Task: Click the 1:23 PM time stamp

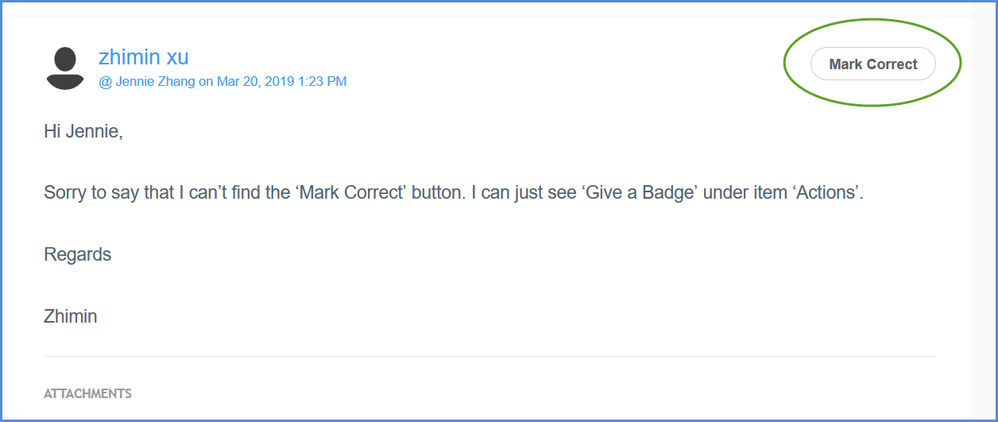Action: click(x=323, y=82)
